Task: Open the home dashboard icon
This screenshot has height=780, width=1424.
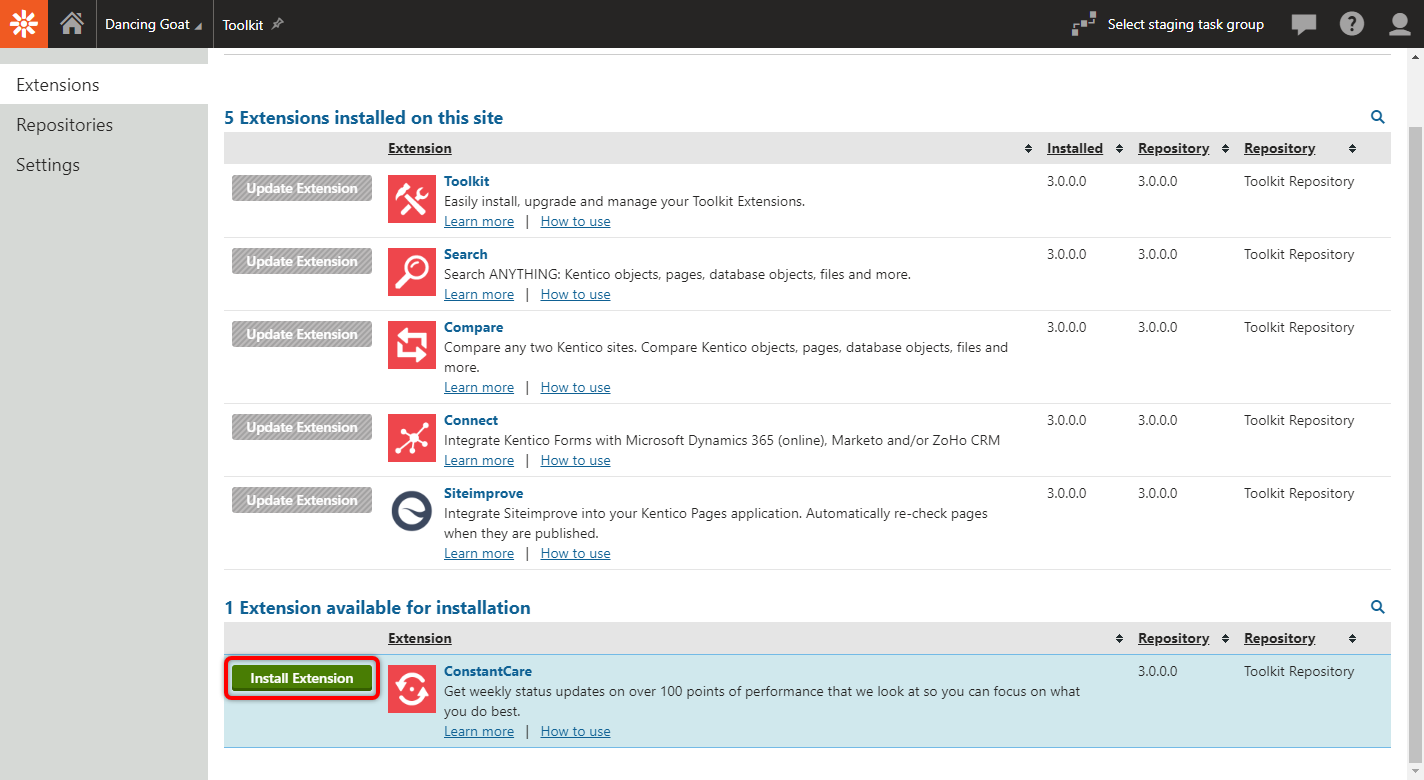Action: [72, 24]
